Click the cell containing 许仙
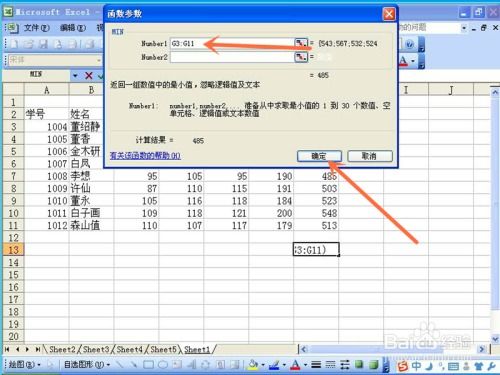This screenshot has width=500, height=375. tap(91, 189)
